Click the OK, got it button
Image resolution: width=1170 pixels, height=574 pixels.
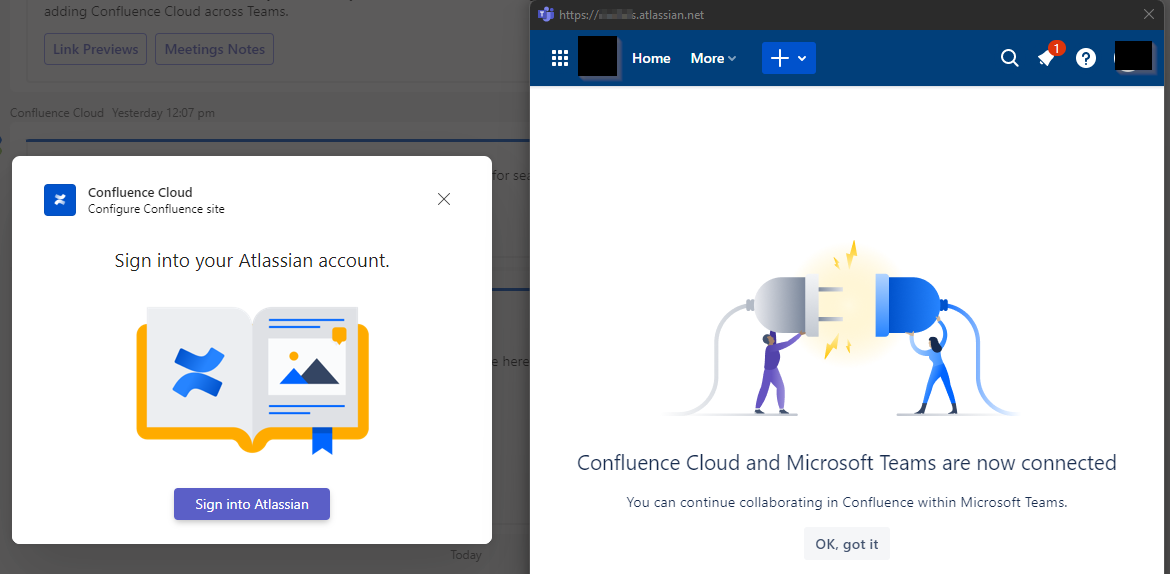click(847, 544)
